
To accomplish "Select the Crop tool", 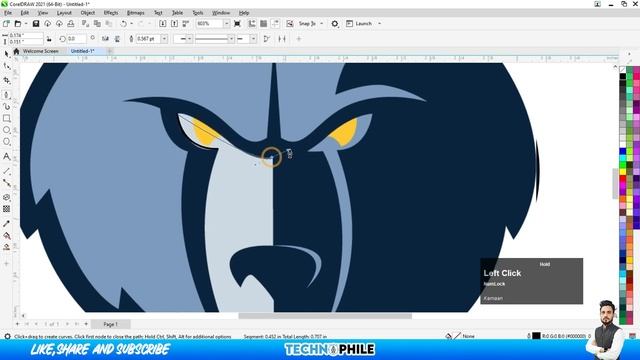I will pyautogui.click(x=7, y=80).
